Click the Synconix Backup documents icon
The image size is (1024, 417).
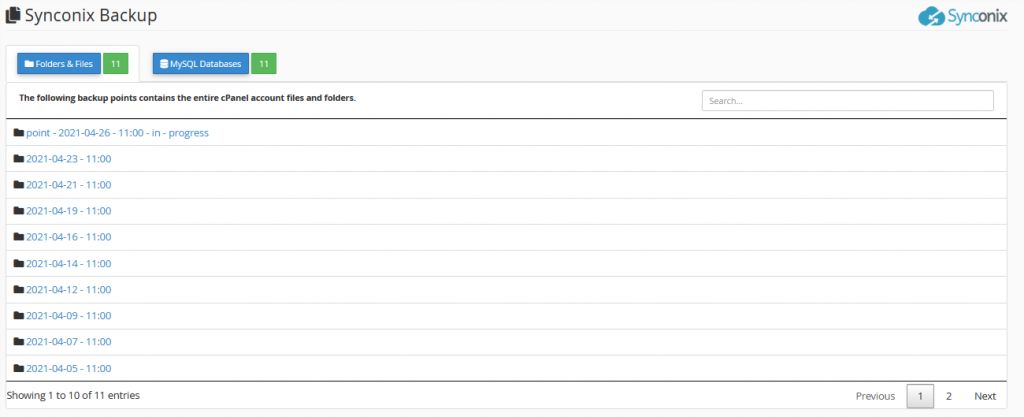coord(12,15)
